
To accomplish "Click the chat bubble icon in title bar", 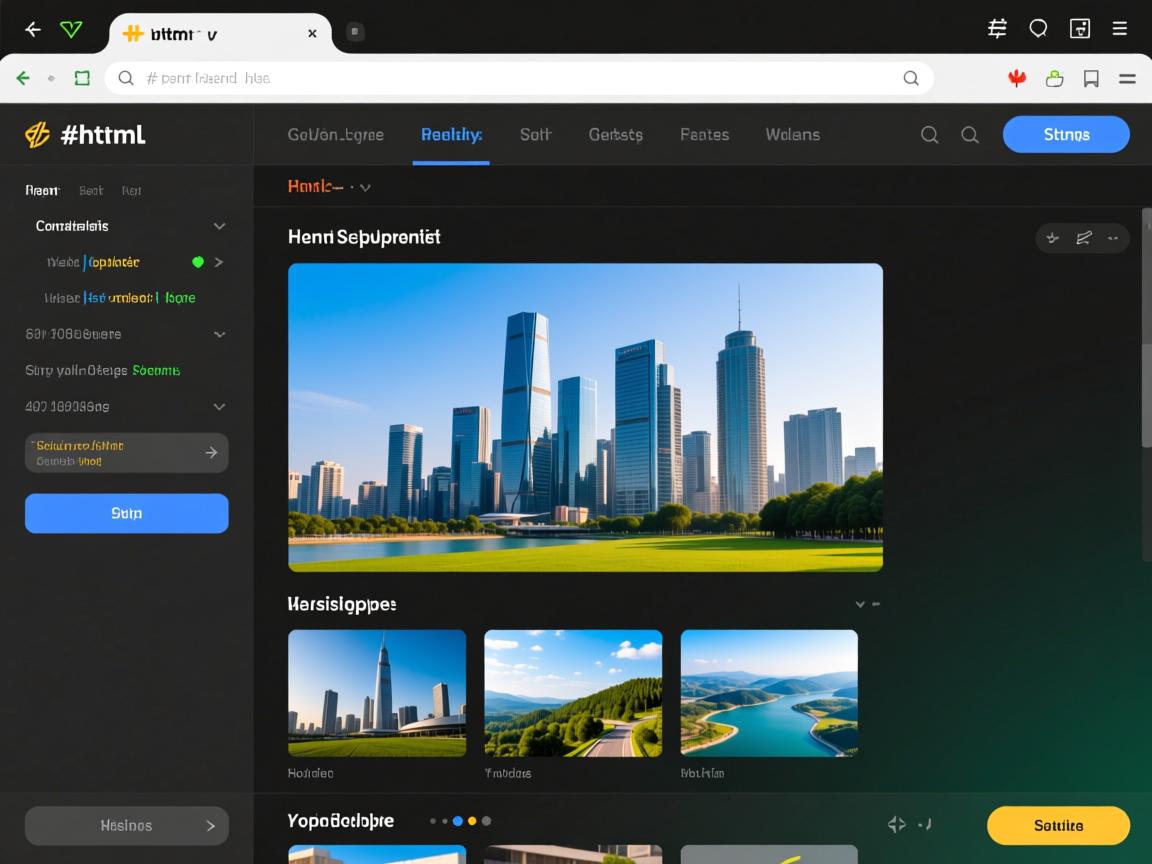I will [1038, 29].
